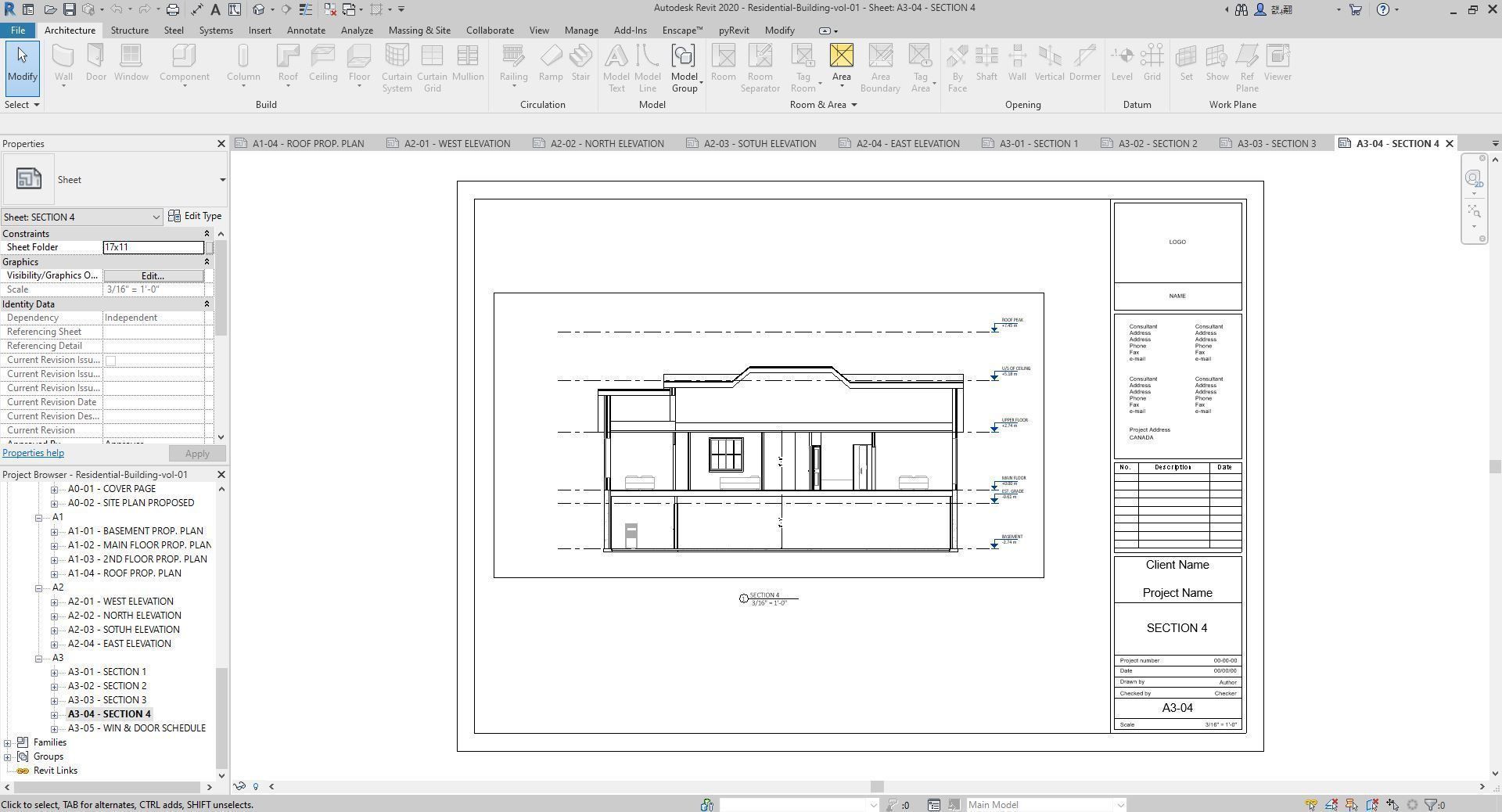Activate the highlighted Area tool
Image resolution: width=1502 pixels, height=812 pixels.
[x=841, y=63]
